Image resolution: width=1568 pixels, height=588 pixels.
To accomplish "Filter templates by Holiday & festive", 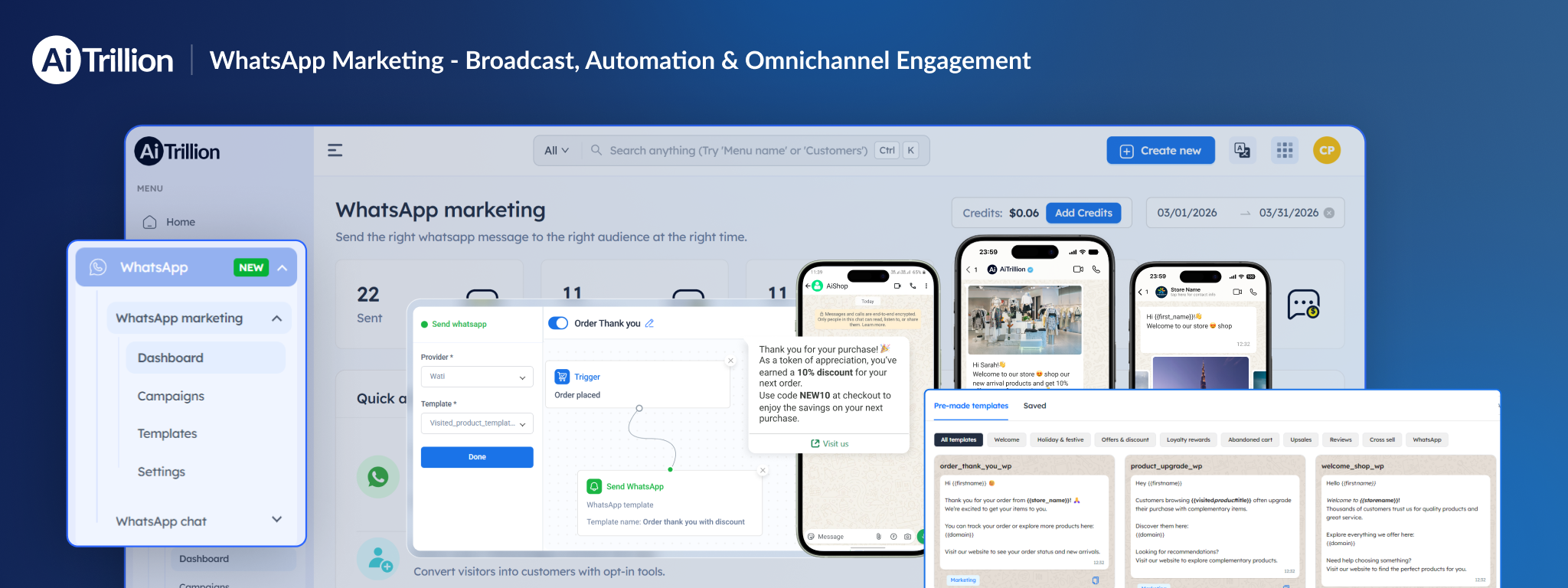I will [1060, 439].
